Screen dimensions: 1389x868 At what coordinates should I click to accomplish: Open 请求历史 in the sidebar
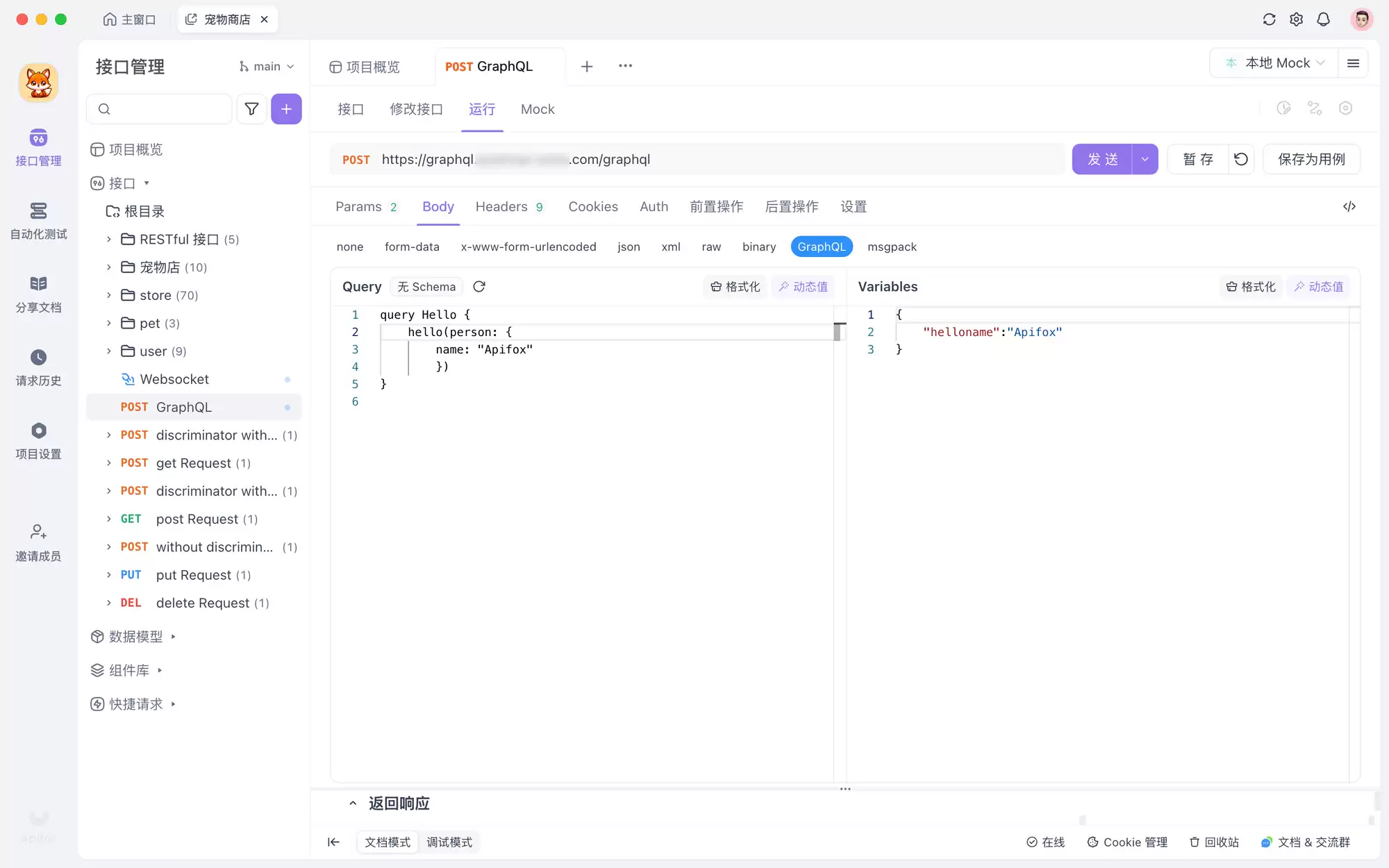point(38,367)
